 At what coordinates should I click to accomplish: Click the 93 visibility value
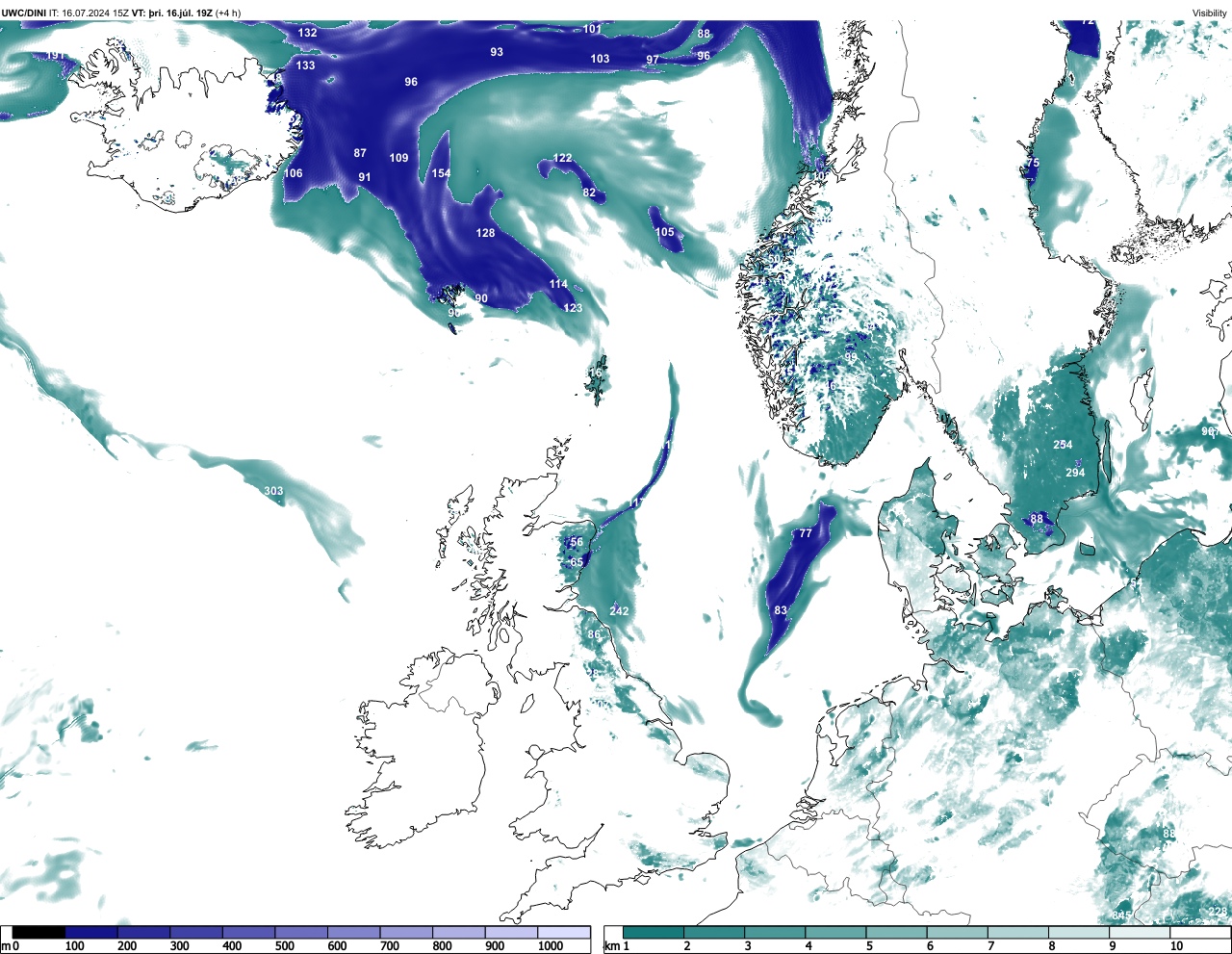tap(497, 52)
